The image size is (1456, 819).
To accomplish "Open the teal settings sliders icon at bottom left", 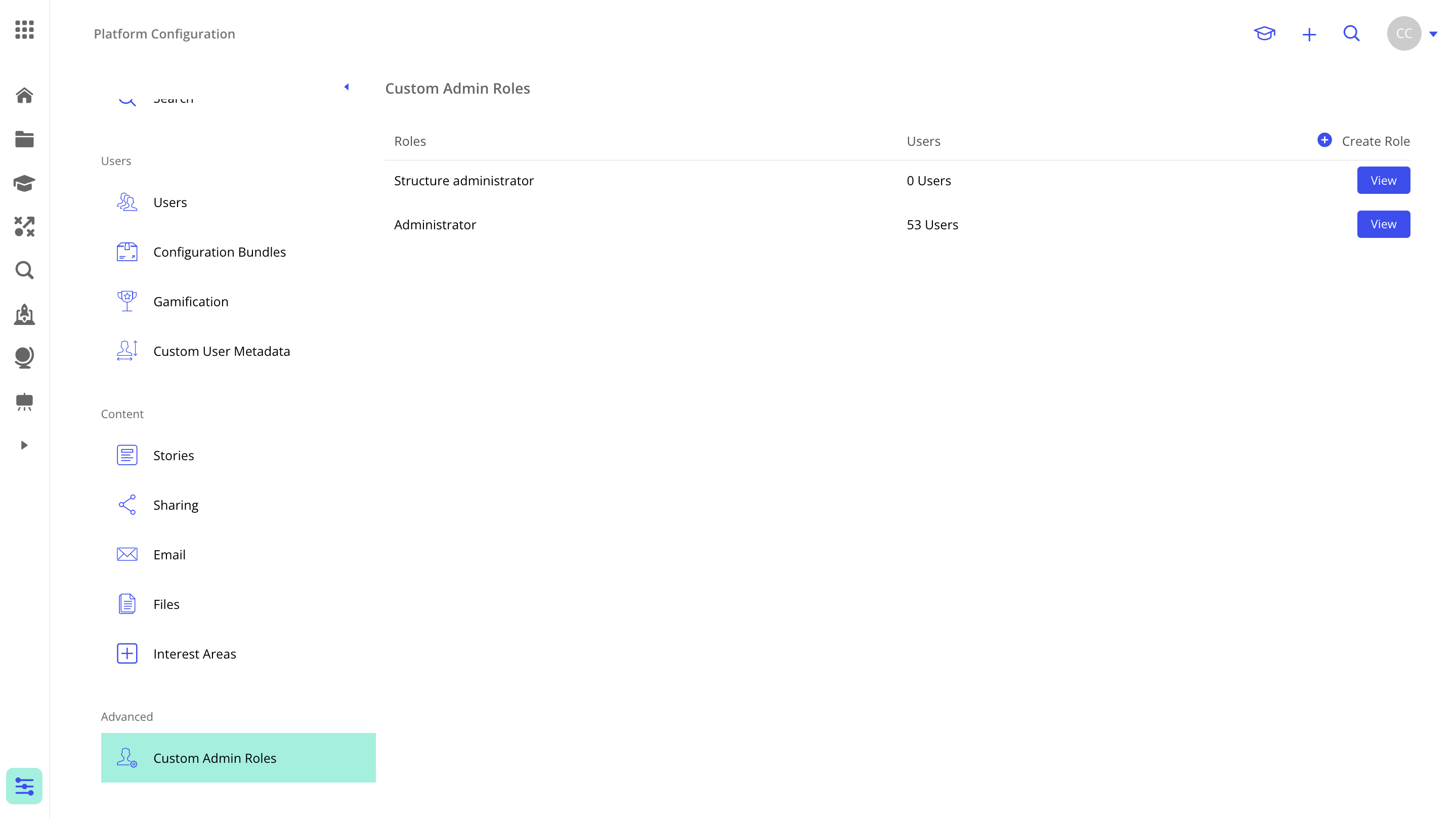I will coord(24,786).
